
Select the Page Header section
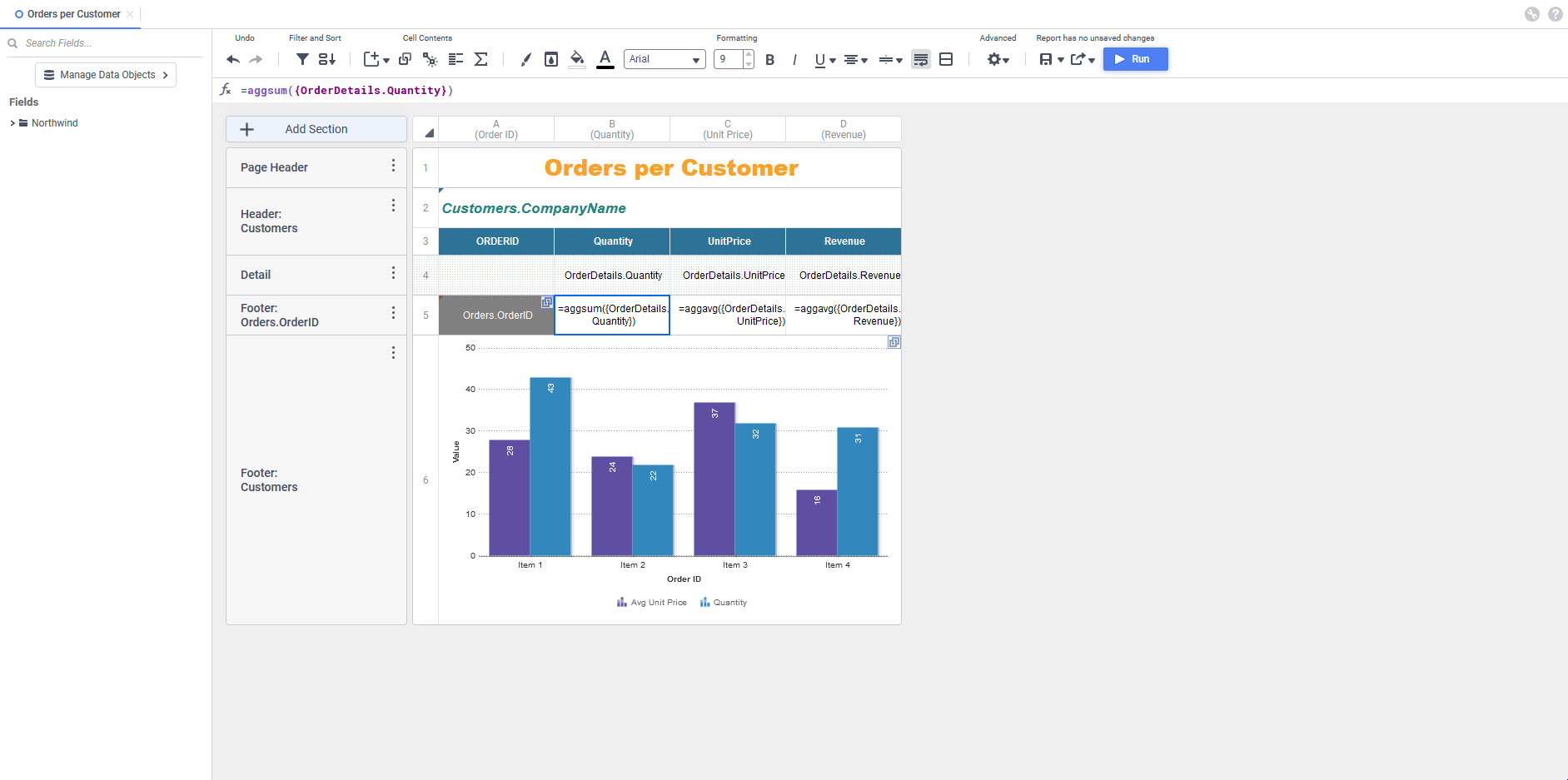[316, 167]
